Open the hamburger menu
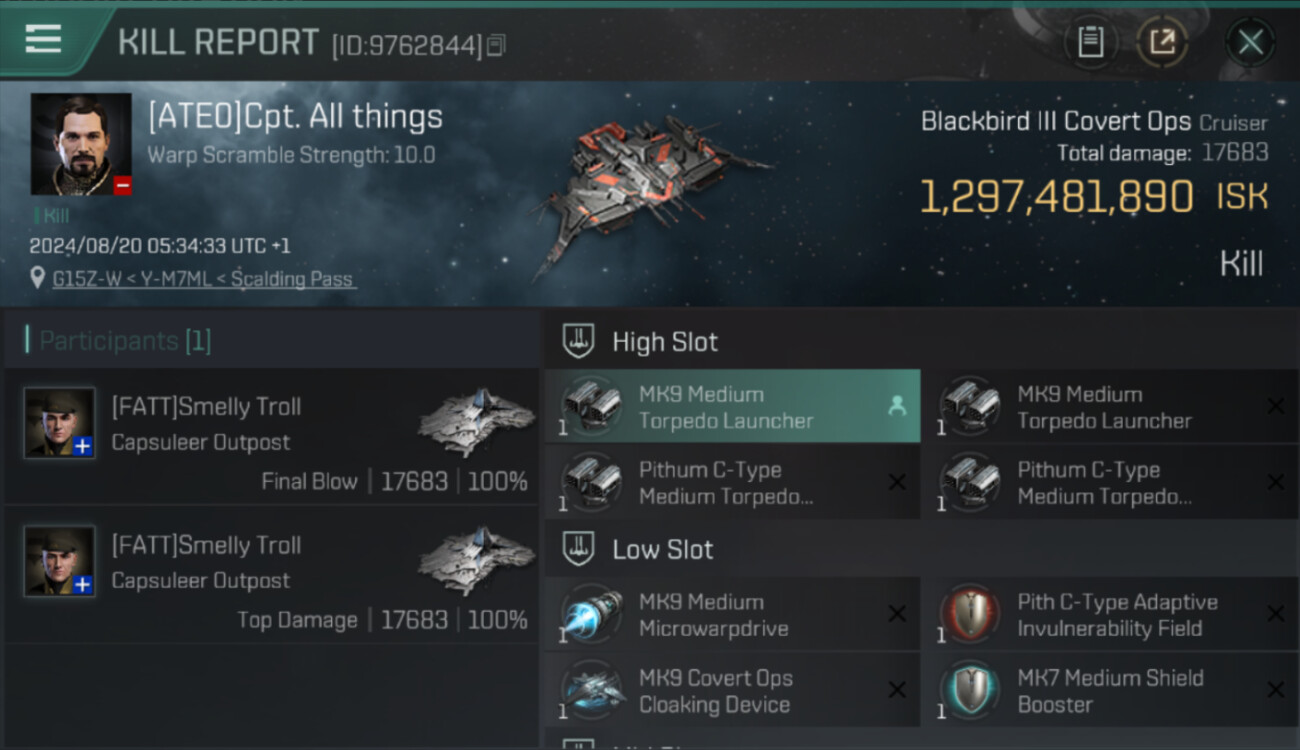This screenshot has height=750, width=1300. (43, 40)
